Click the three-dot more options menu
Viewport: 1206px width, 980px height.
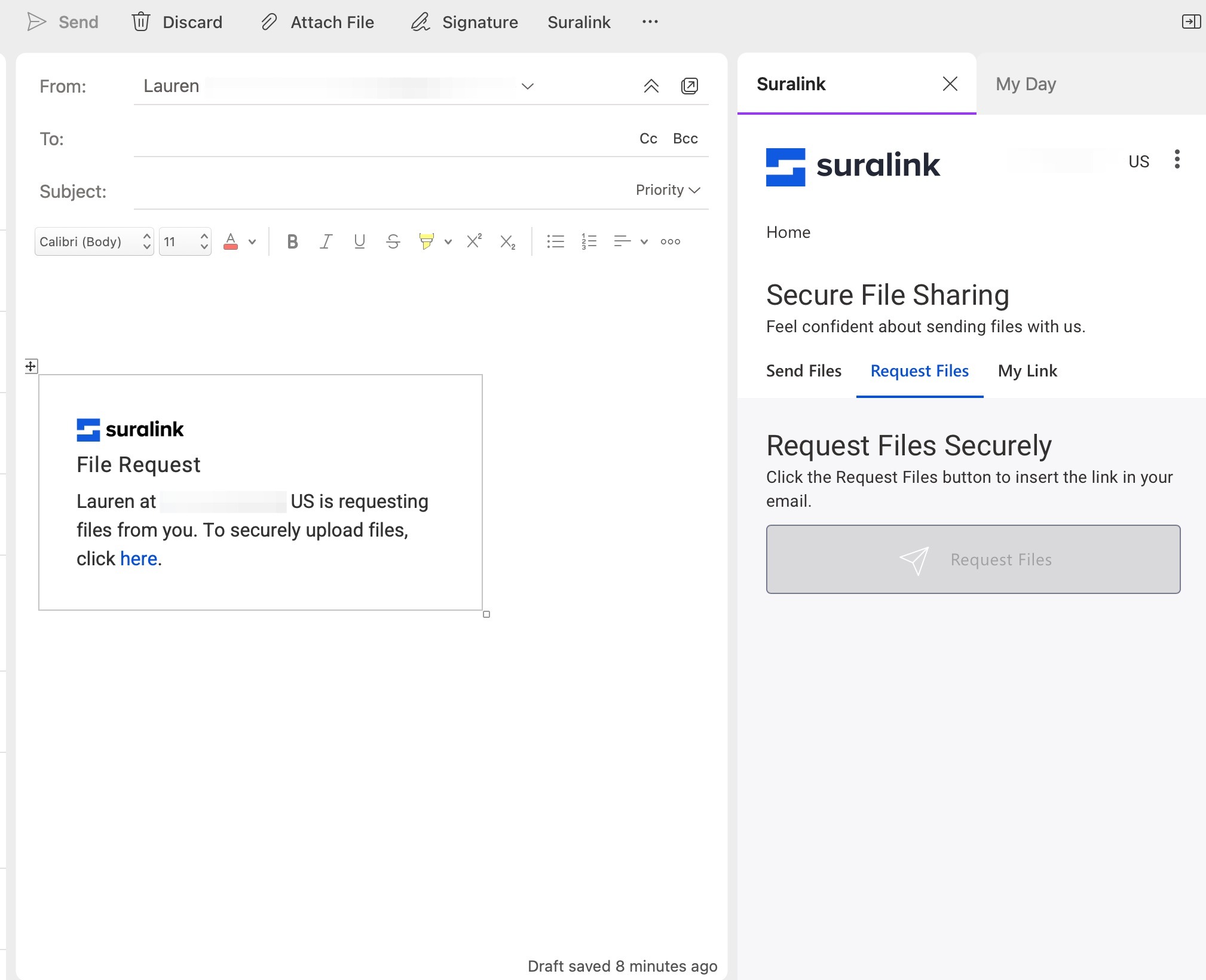650,21
